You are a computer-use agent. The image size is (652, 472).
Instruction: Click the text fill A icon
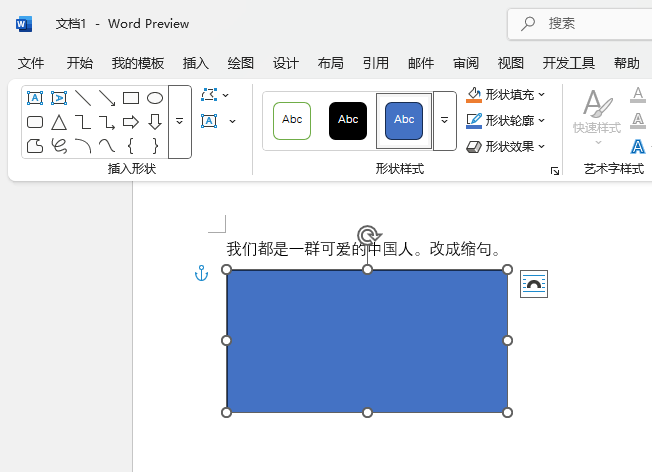(637, 95)
